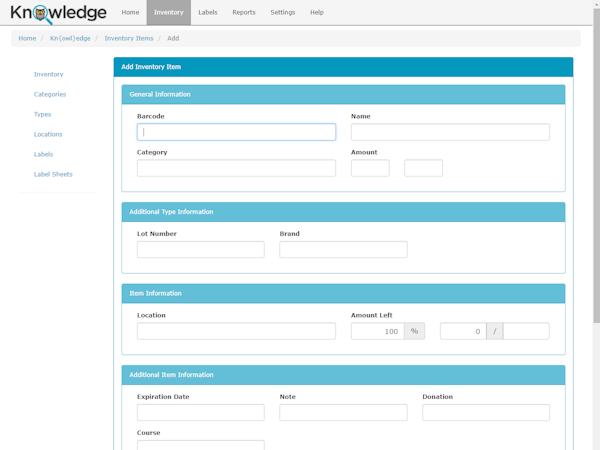Click the Additional Item Information header
The image size is (600, 450).
(x=344, y=375)
